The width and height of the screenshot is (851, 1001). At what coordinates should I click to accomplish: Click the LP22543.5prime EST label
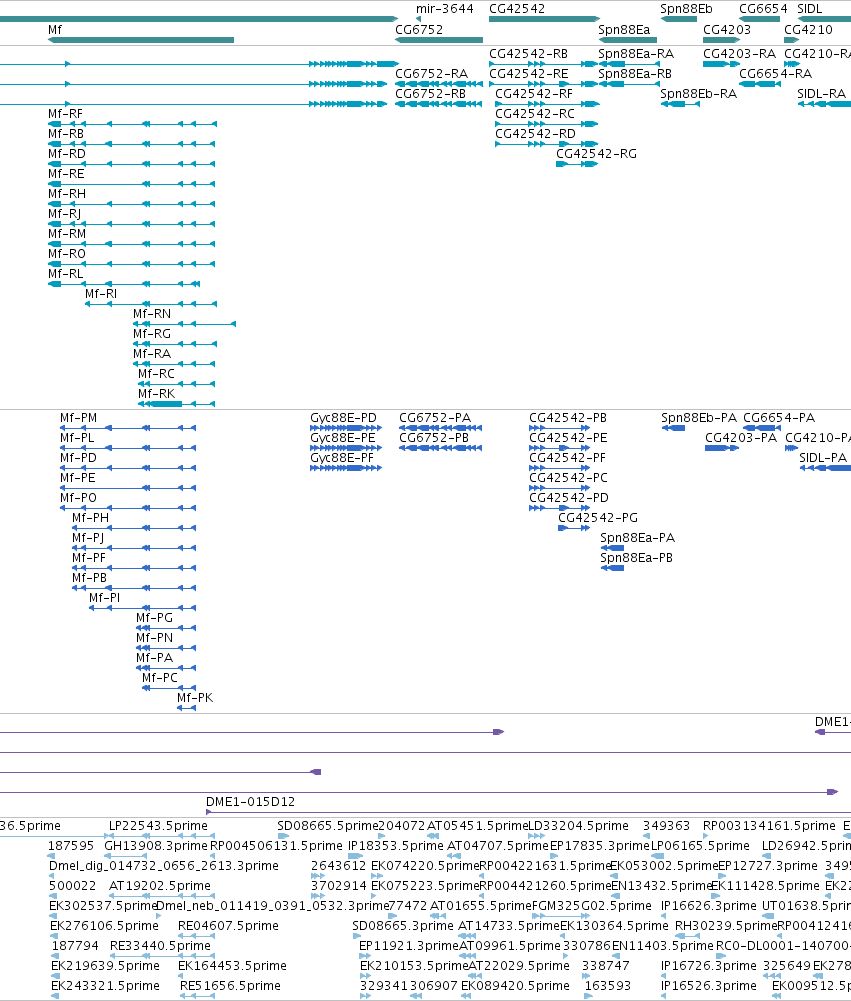(158, 825)
